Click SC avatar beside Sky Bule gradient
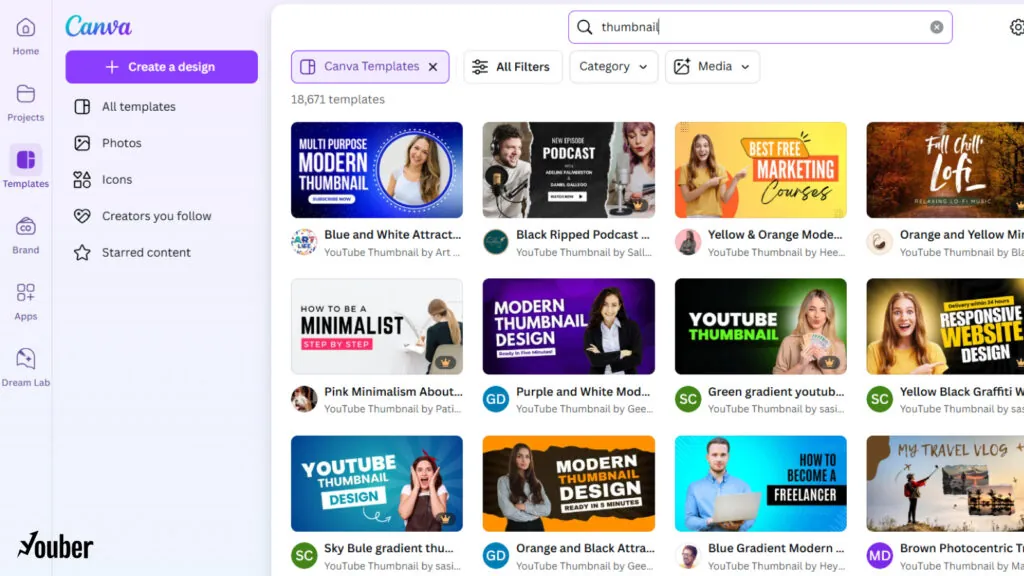The height and width of the screenshot is (576, 1024). point(304,556)
